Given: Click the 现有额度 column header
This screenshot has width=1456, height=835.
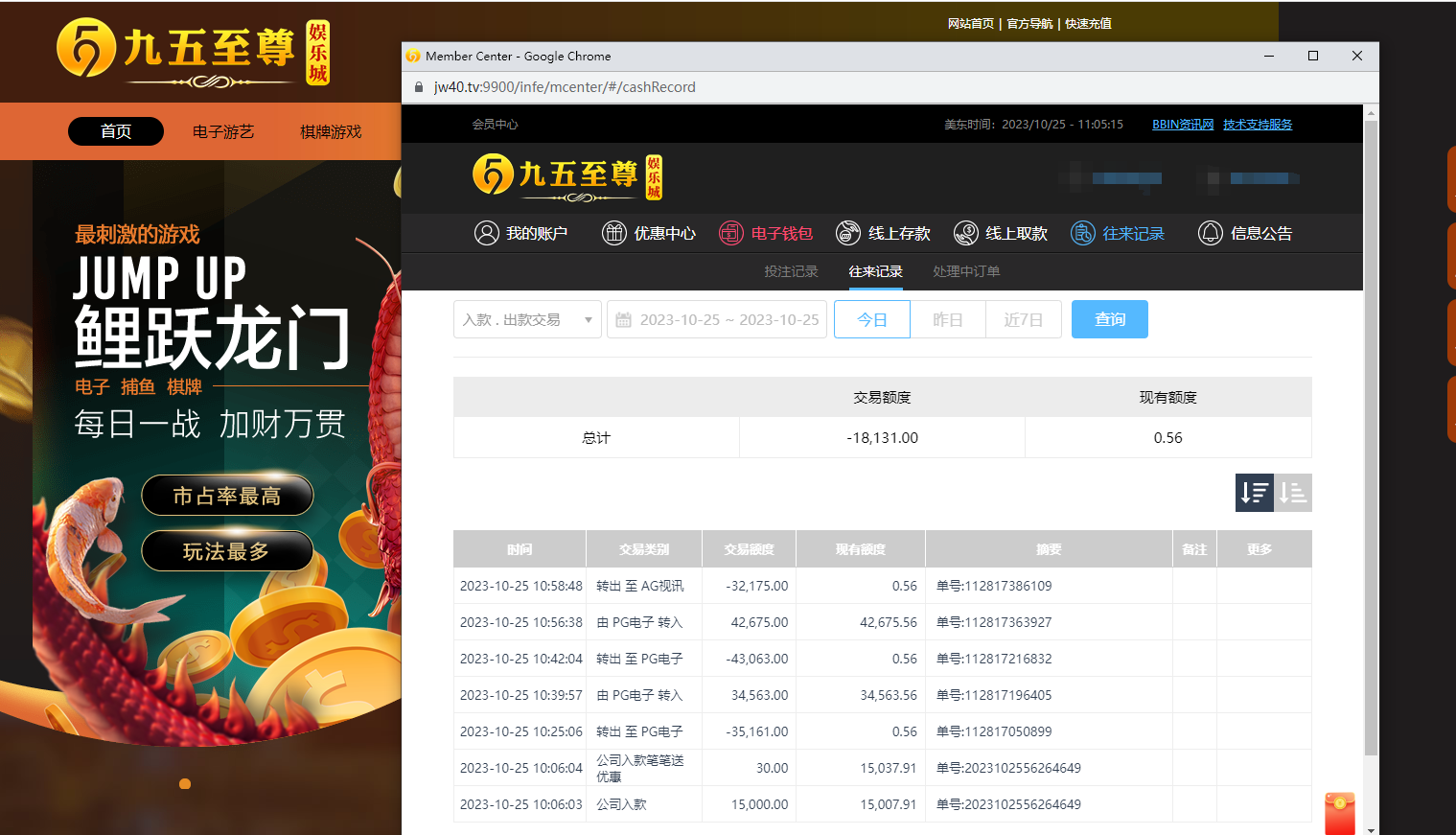Looking at the screenshot, I should coord(861,549).
